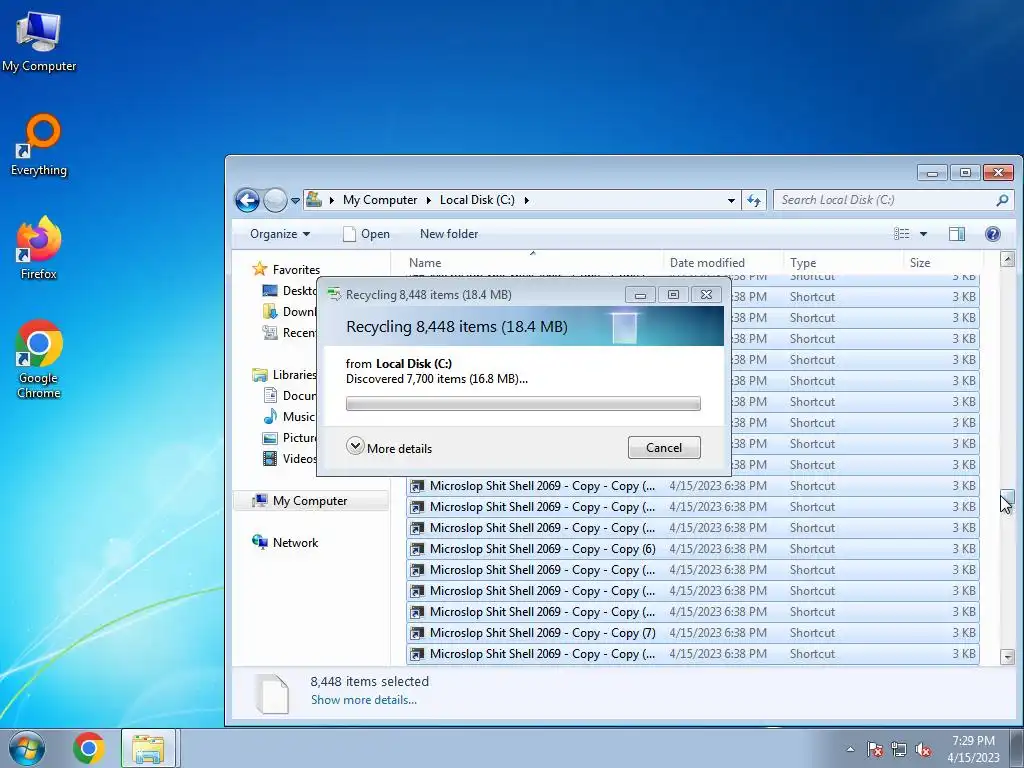The height and width of the screenshot is (768, 1024).
Task: Select Libraries in navigation pane
Action: 295,375
